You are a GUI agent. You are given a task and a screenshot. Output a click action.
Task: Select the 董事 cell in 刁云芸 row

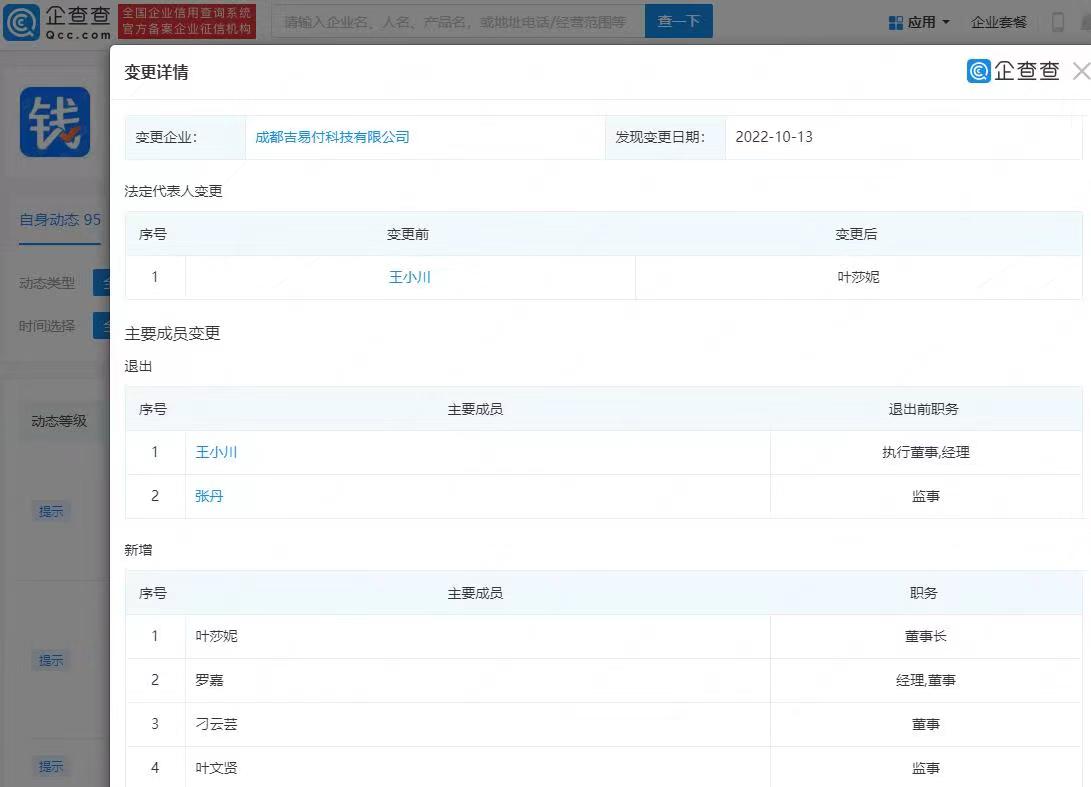point(925,724)
